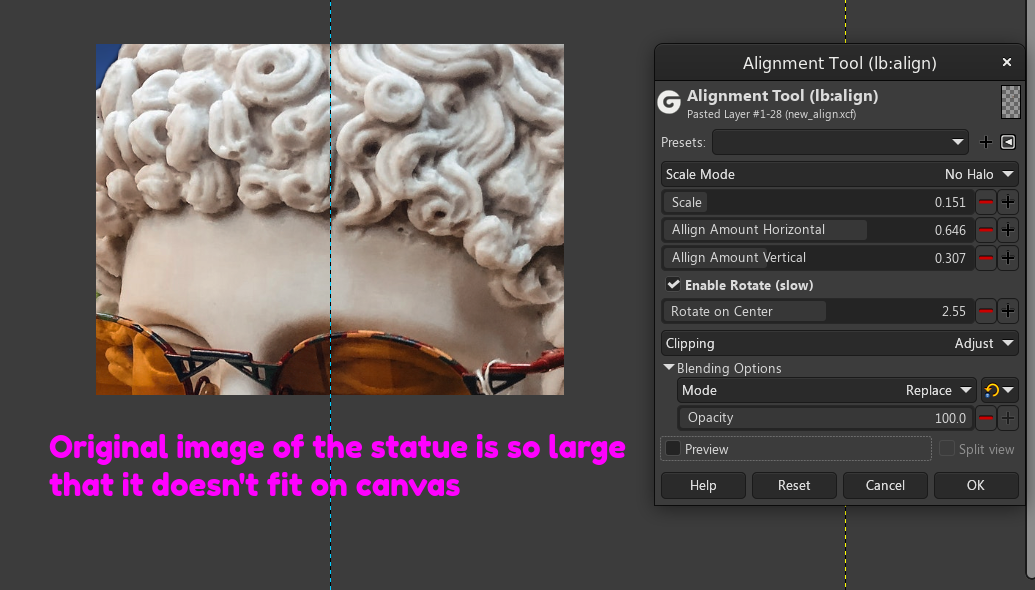Open the presets menu arrow icon
The image size is (1035, 590).
[x=1008, y=142]
